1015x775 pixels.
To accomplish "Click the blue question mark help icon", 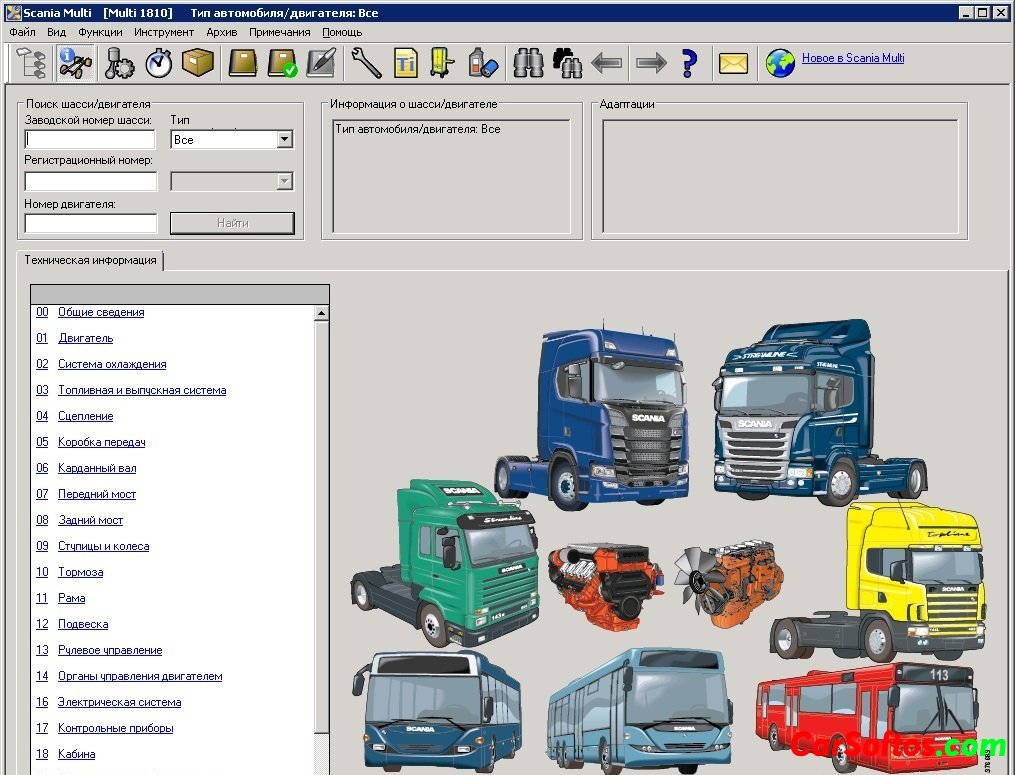I will pos(689,63).
